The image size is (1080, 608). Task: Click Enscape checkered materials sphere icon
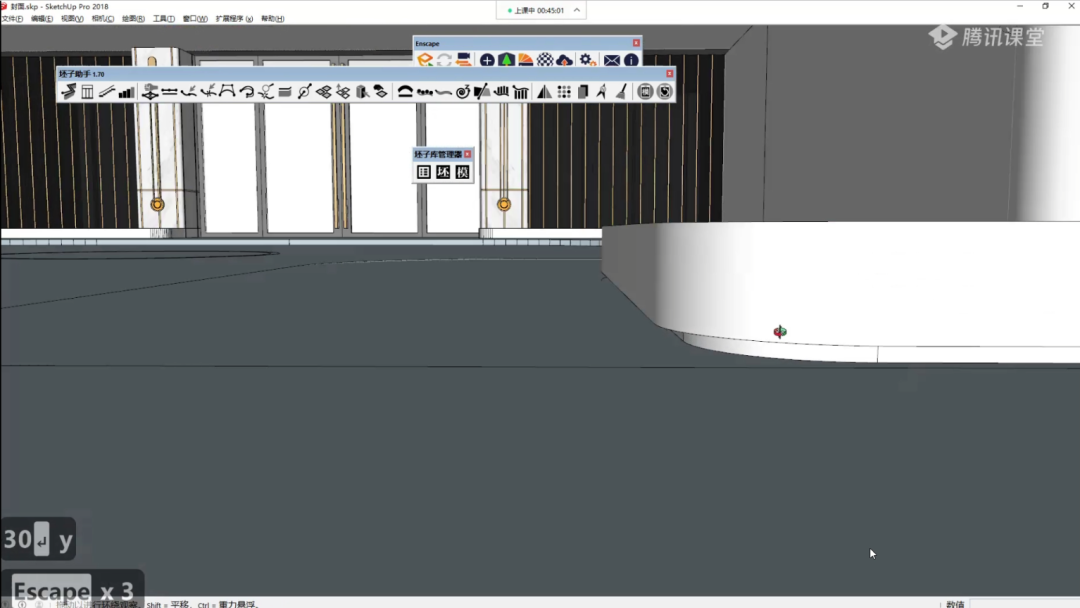(545, 61)
